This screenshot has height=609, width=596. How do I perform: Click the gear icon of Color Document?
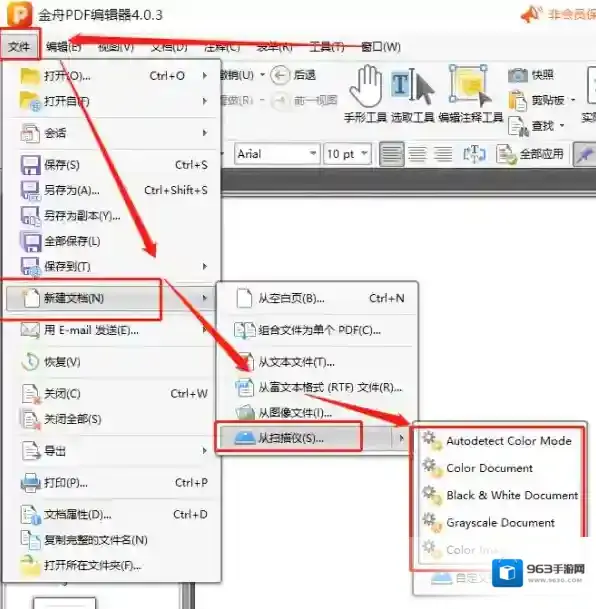coord(432,468)
